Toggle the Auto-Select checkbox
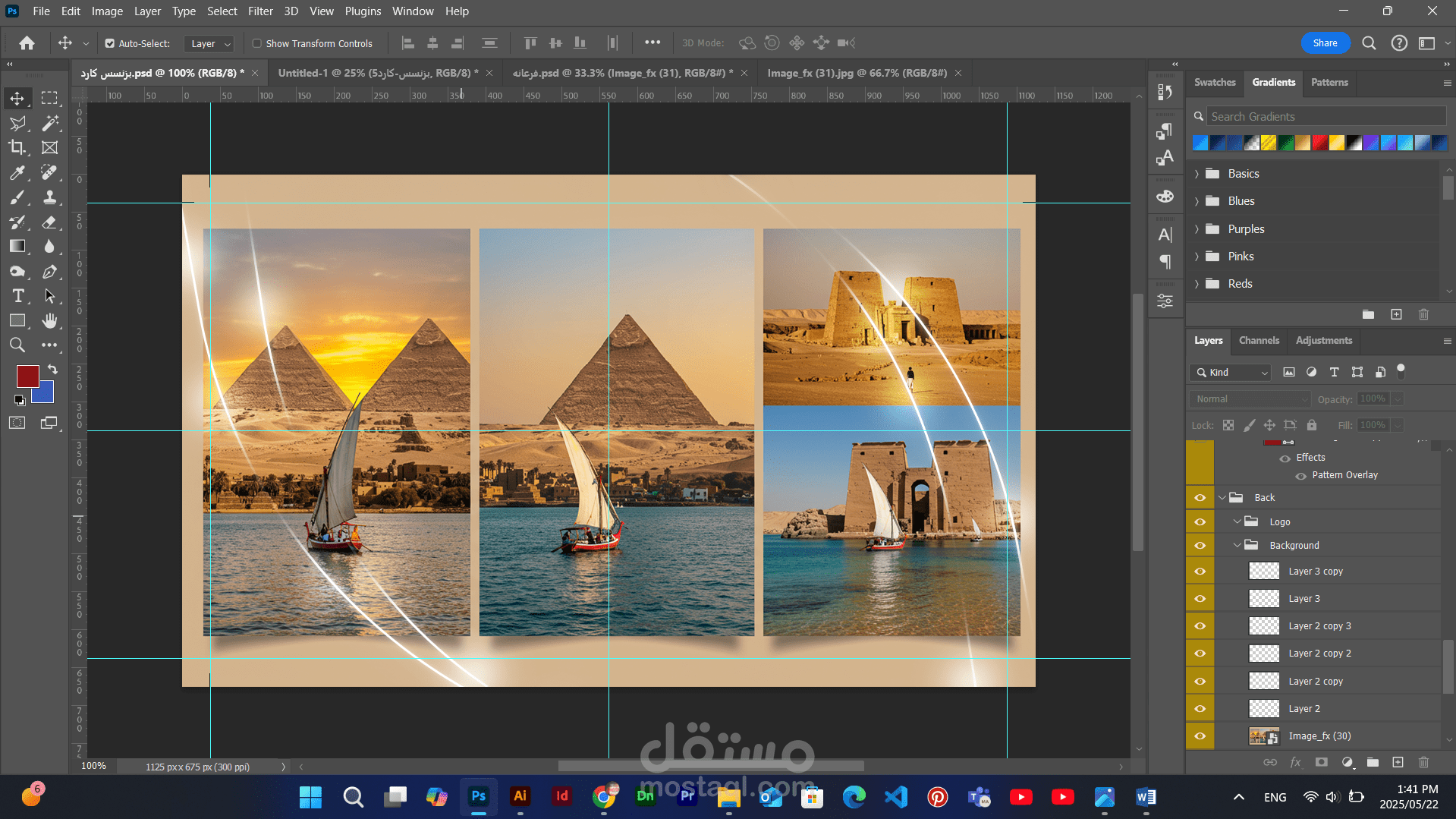Image resolution: width=1456 pixels, height=819 pixels. (x=110, y=43)
